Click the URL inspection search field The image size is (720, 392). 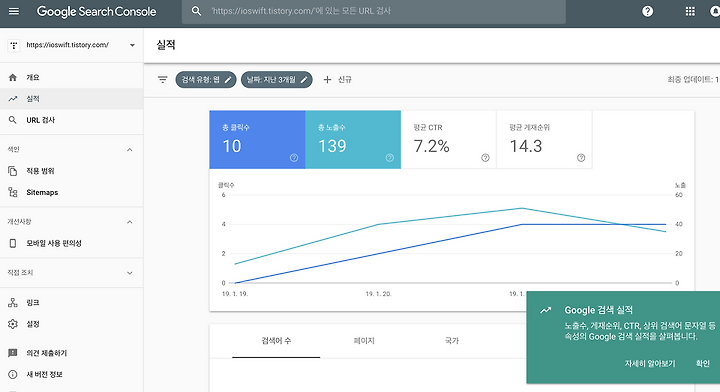(x=374, y=11)
